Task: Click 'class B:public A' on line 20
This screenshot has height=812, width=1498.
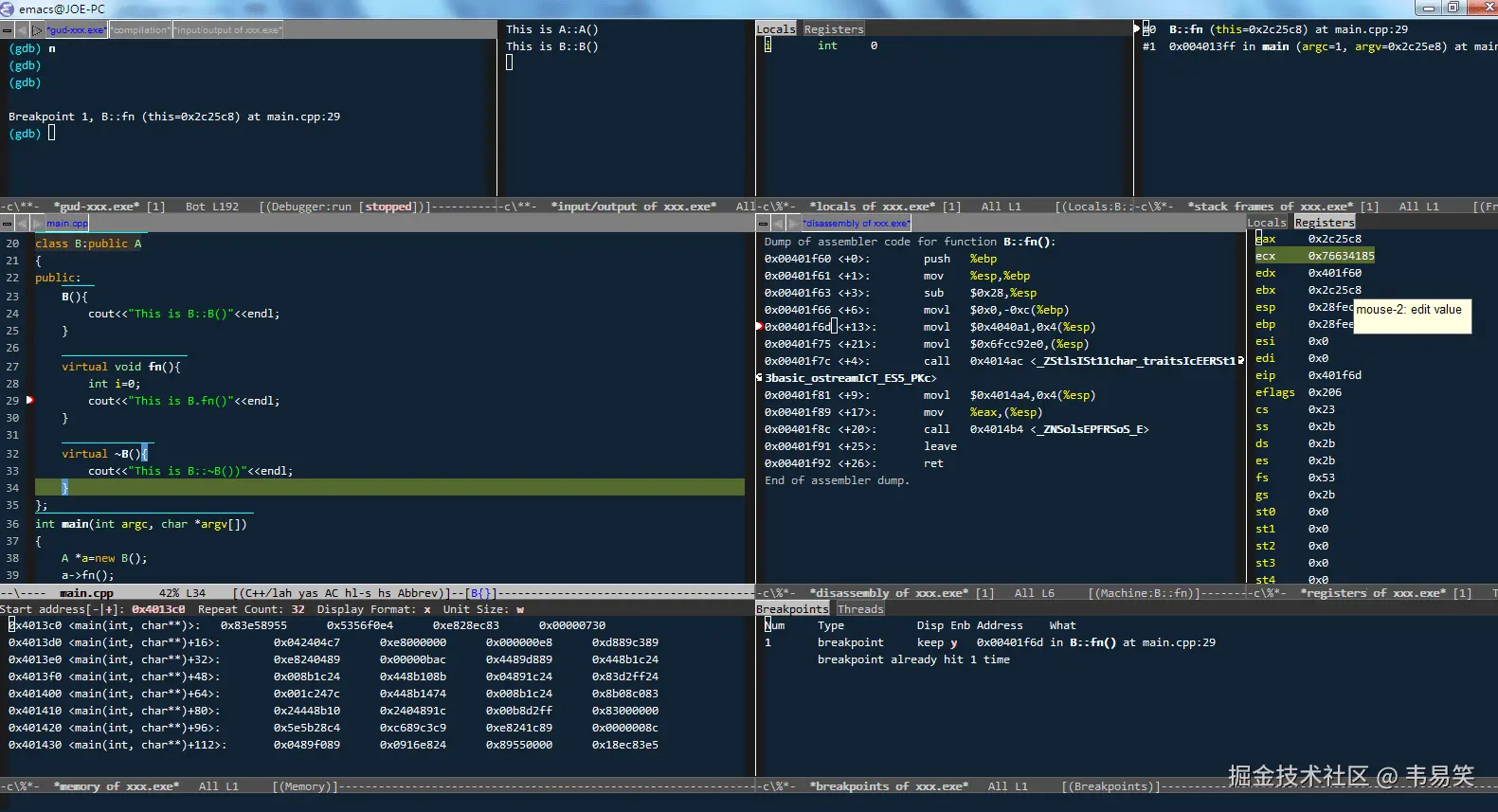Action: (x=88, y=244)
